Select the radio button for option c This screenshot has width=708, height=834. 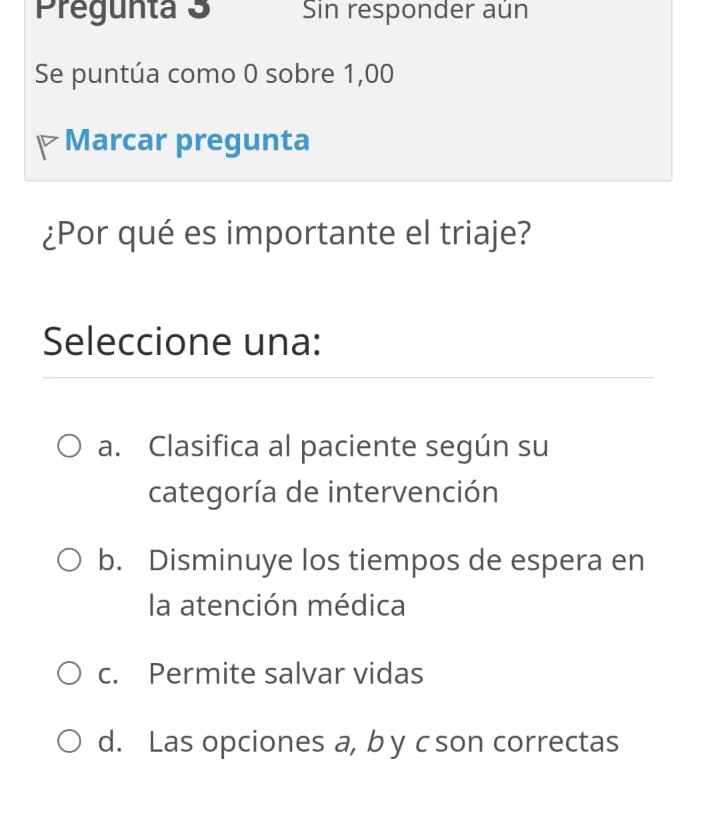pos(68,673)
